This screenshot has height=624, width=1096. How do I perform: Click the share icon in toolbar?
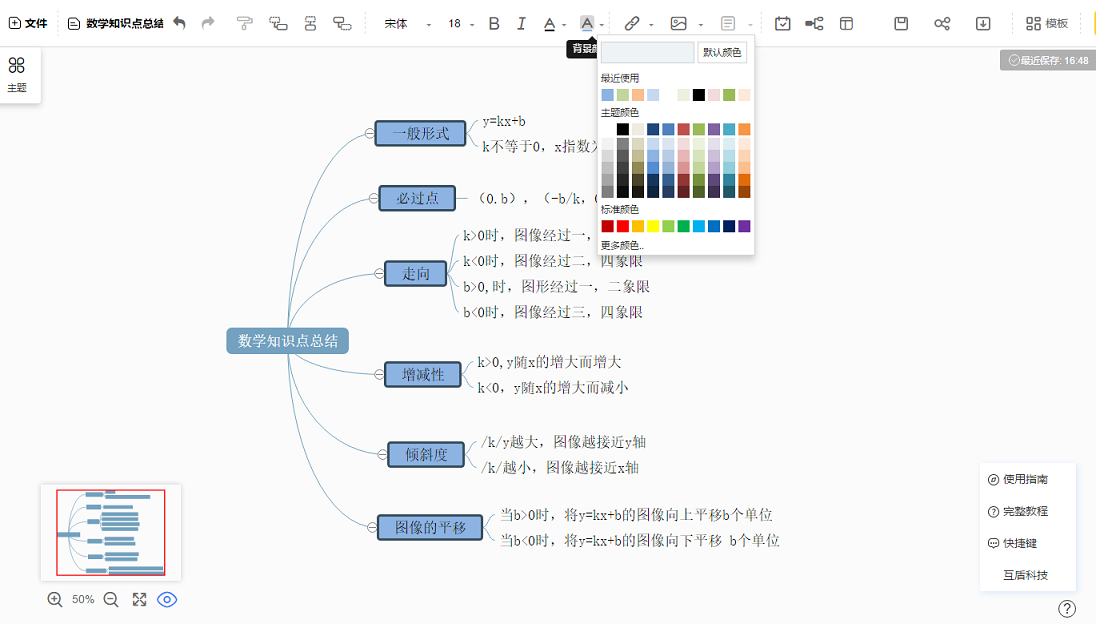(x=942, y=23)
